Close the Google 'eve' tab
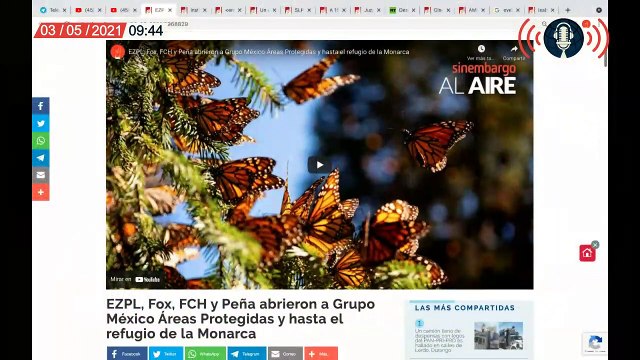640x360 pixels. 518,10
